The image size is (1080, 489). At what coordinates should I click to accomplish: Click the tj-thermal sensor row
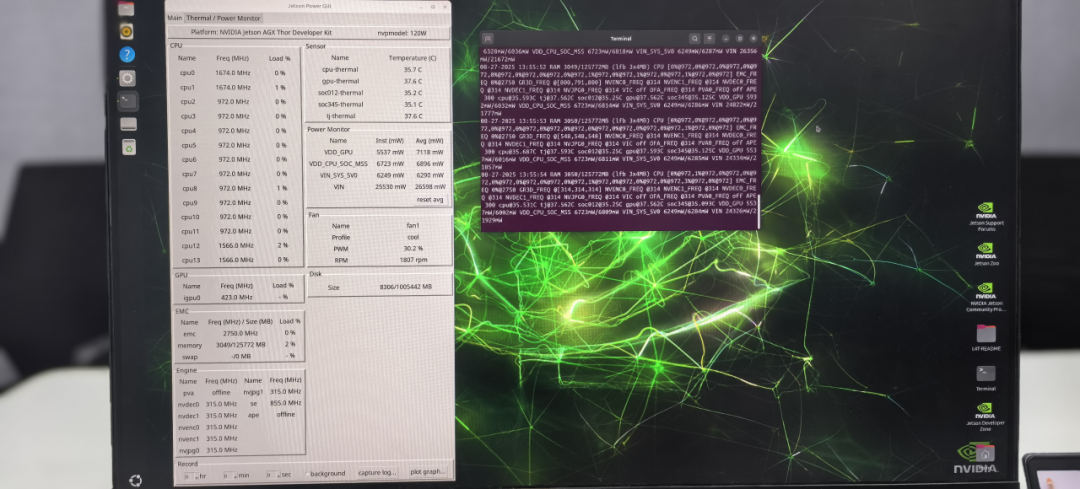click(378, 116)
